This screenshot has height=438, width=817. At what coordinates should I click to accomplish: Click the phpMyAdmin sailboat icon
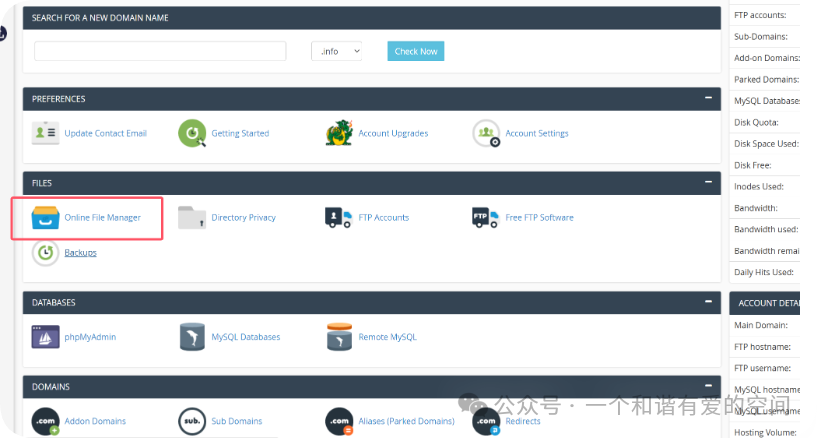[x=45, y=337]
